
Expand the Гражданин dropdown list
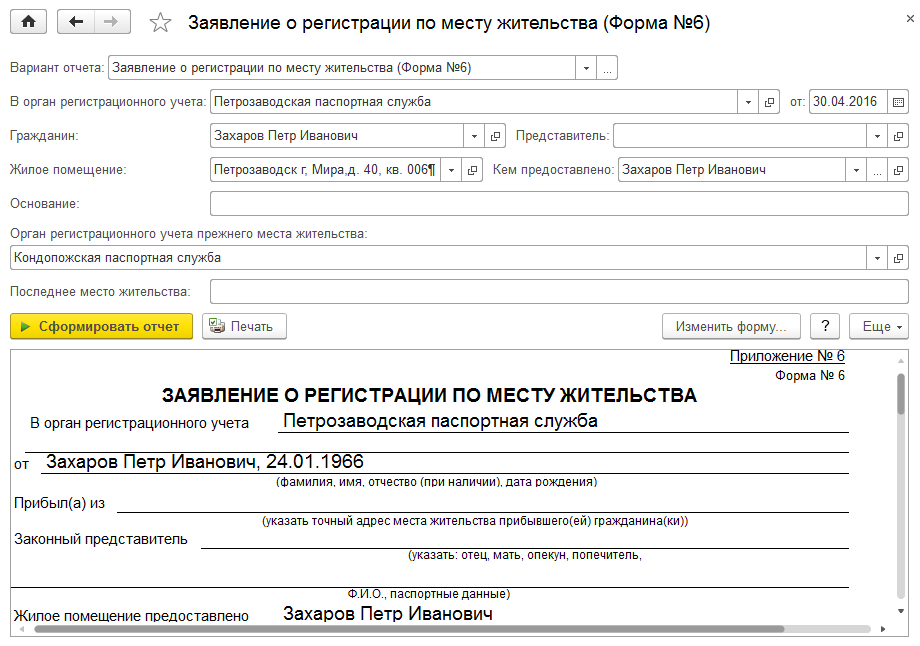point(473,136)
